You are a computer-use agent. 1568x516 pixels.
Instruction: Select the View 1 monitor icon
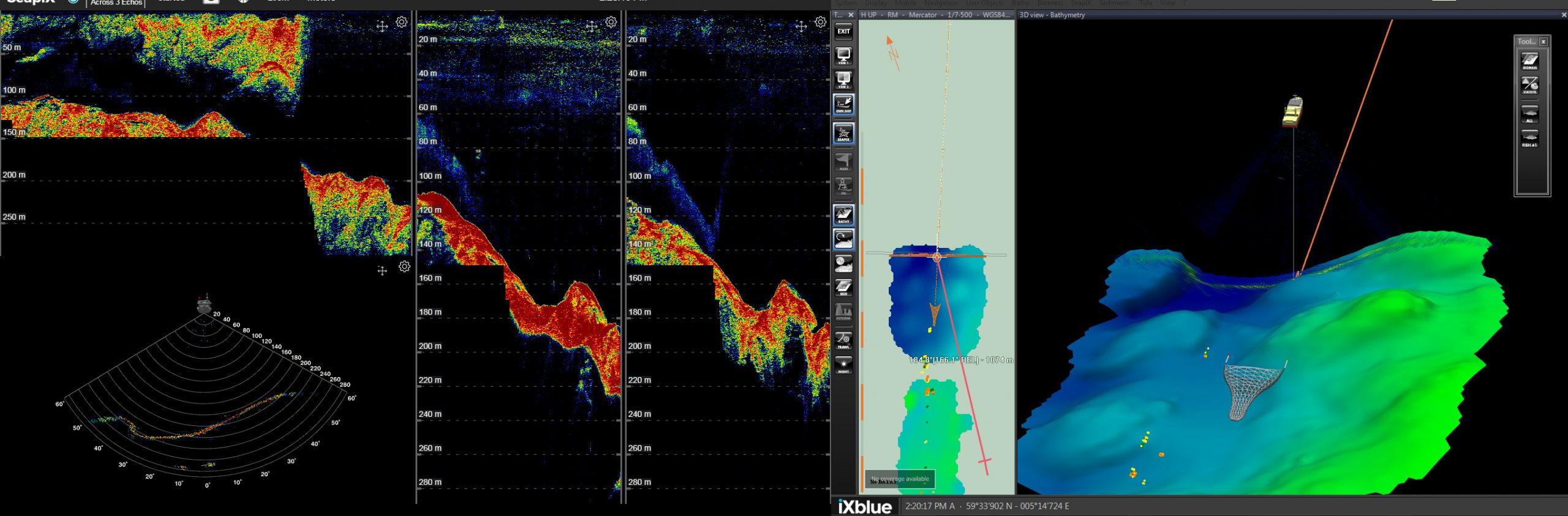point(843,56)
